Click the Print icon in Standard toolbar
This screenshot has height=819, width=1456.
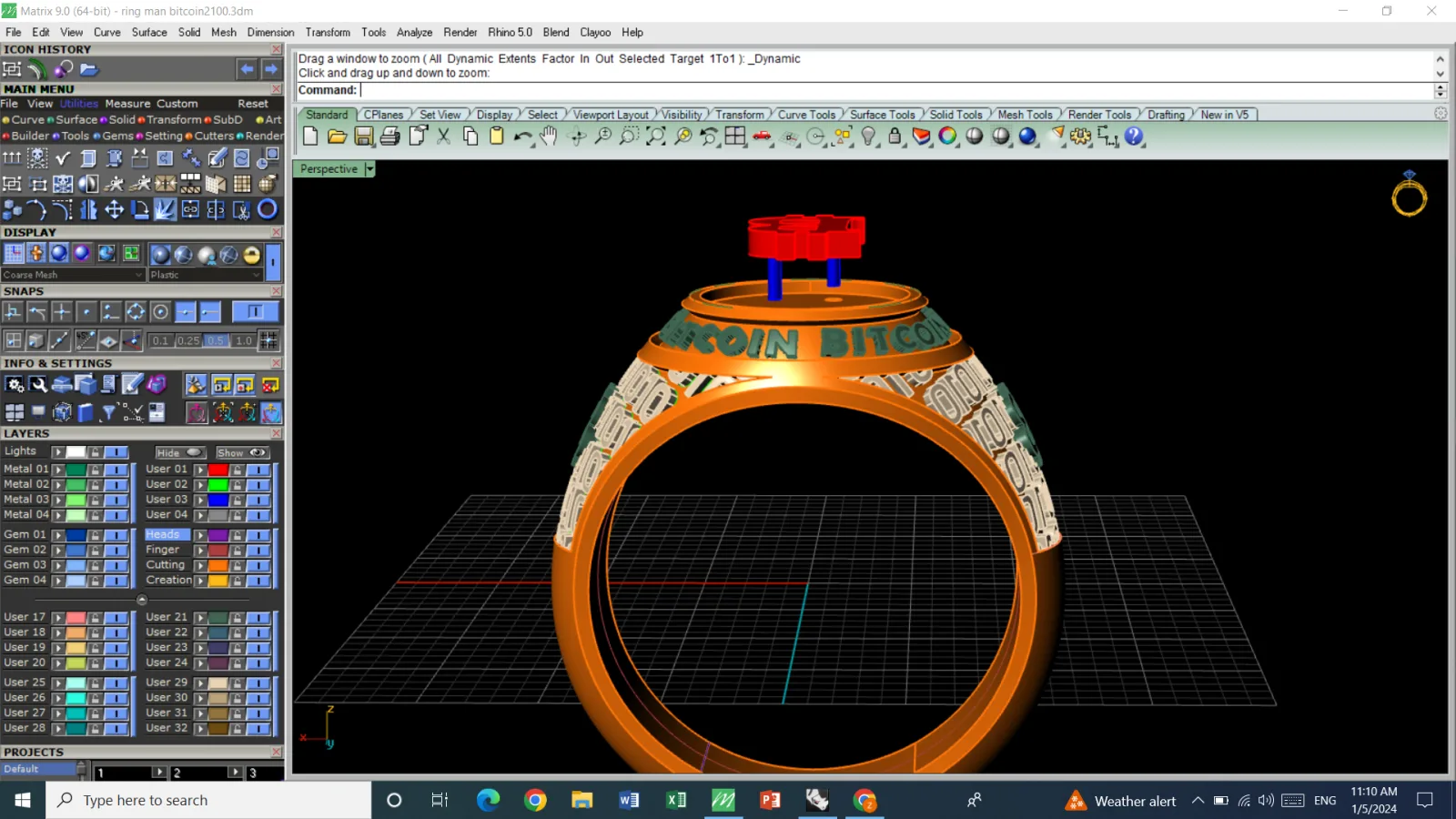pyautogui.click(x=390, y=136)
